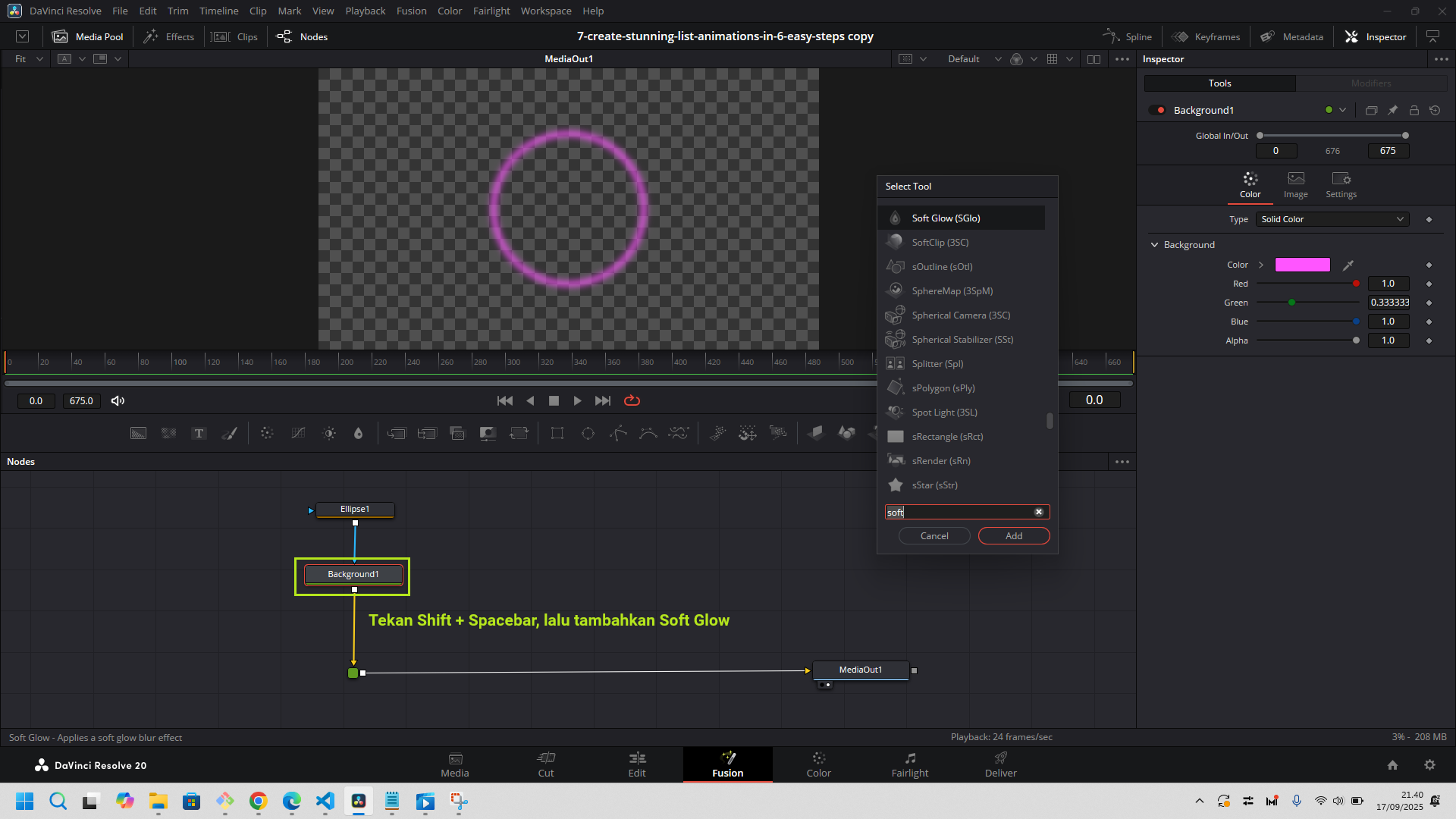
Task: Toggle loop playback button
Action: click(632, 400)
